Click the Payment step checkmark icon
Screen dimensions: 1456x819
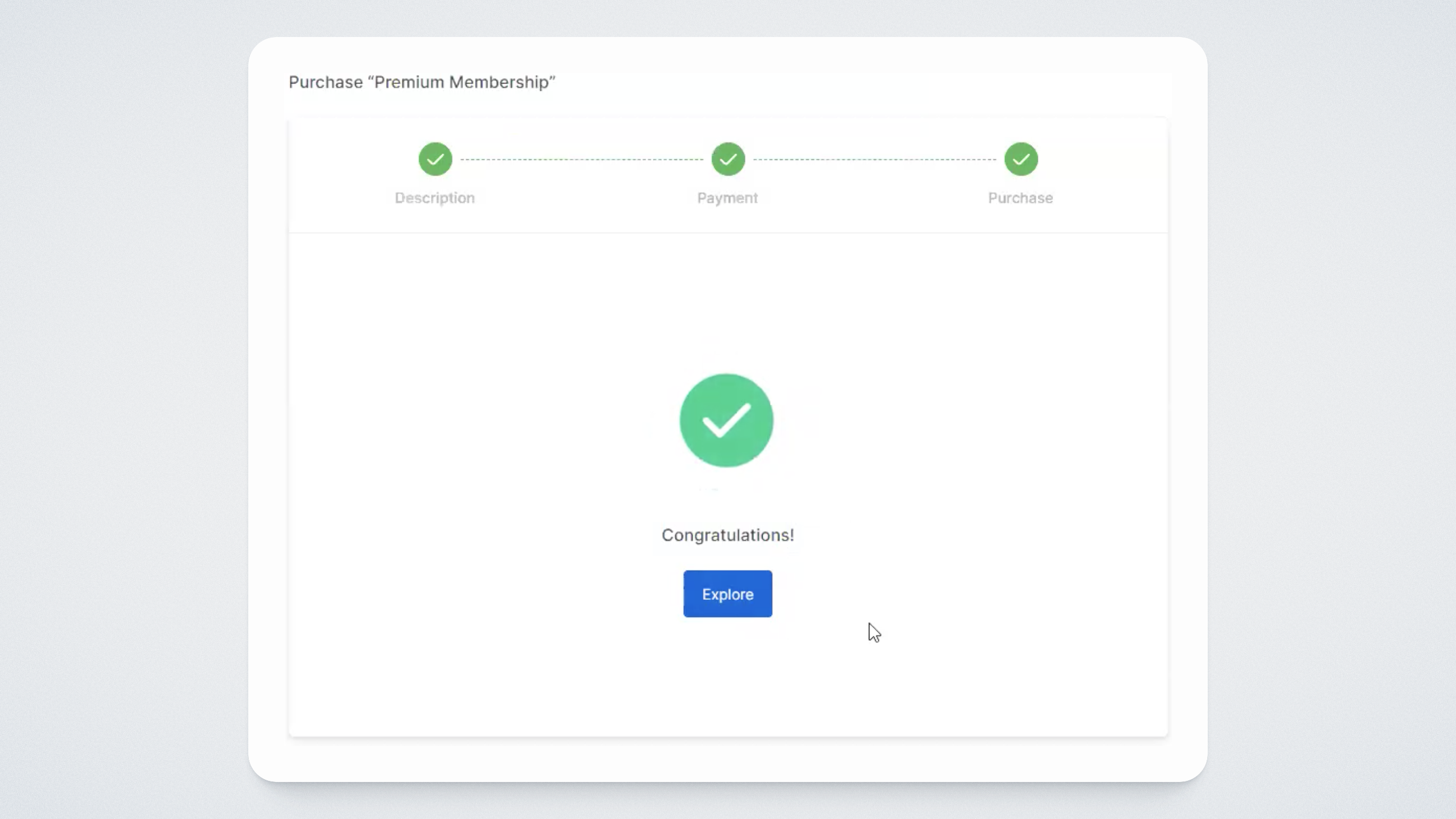728,159
